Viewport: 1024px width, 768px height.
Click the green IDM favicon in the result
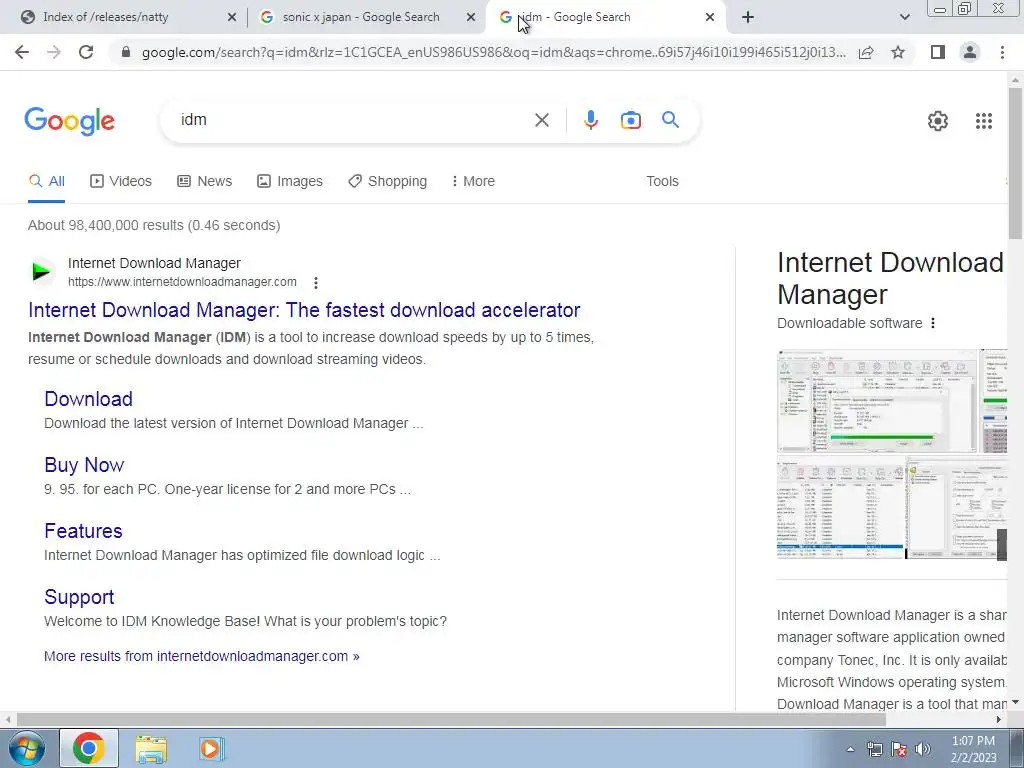41,271
